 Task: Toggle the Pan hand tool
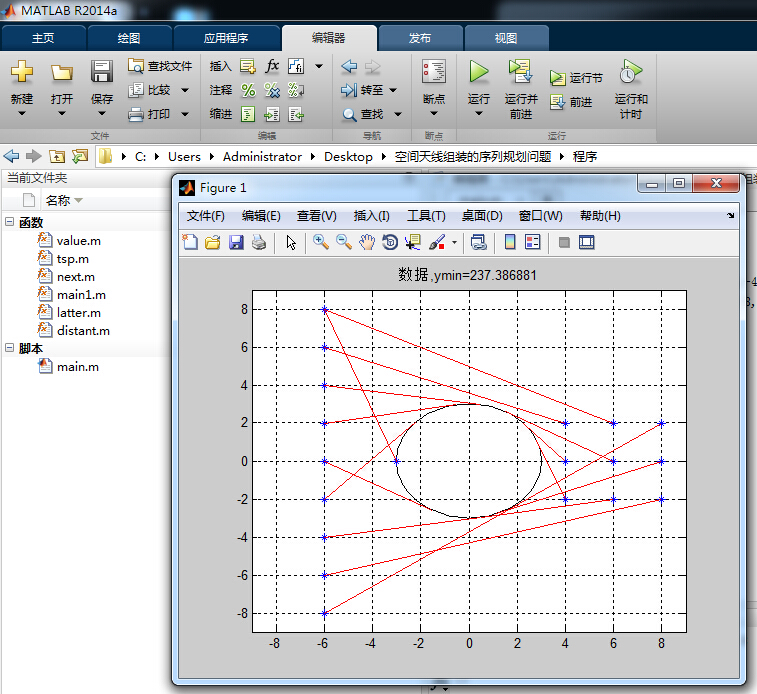[x=367, y=242]
